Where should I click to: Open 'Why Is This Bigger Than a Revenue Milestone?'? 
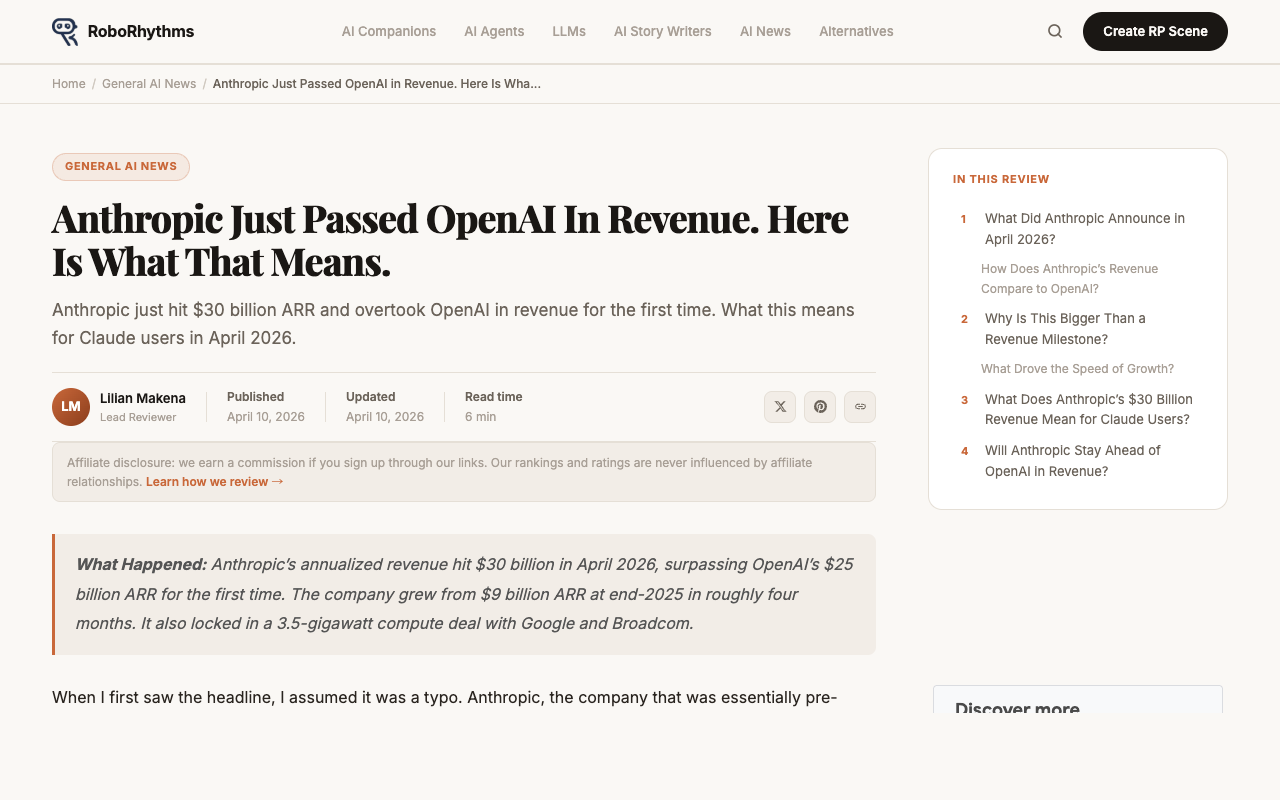[x=1064, y=328]
